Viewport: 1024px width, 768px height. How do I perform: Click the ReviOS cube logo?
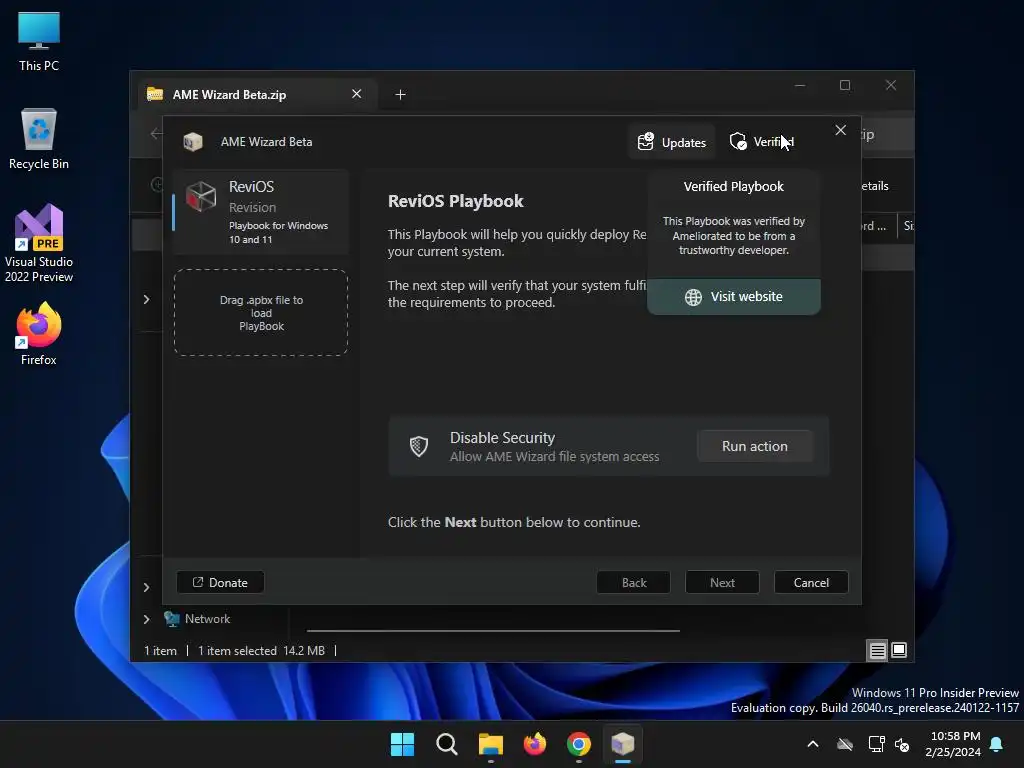[x=200, y=197]
